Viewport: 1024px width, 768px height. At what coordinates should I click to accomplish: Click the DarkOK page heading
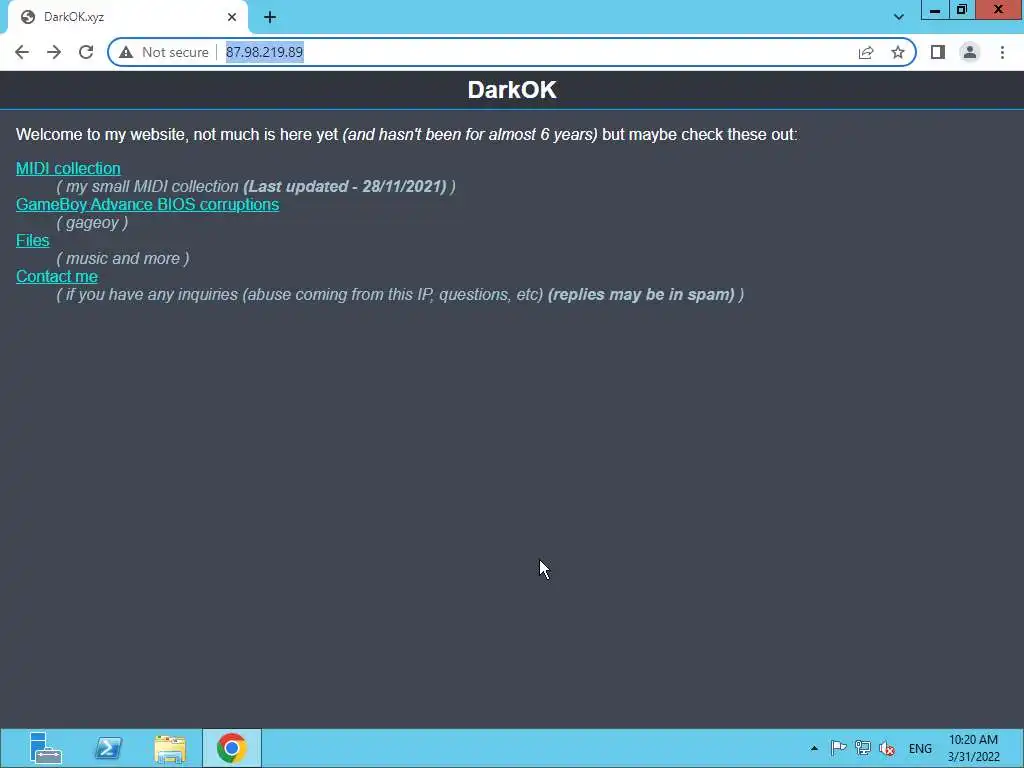[512, 89]
